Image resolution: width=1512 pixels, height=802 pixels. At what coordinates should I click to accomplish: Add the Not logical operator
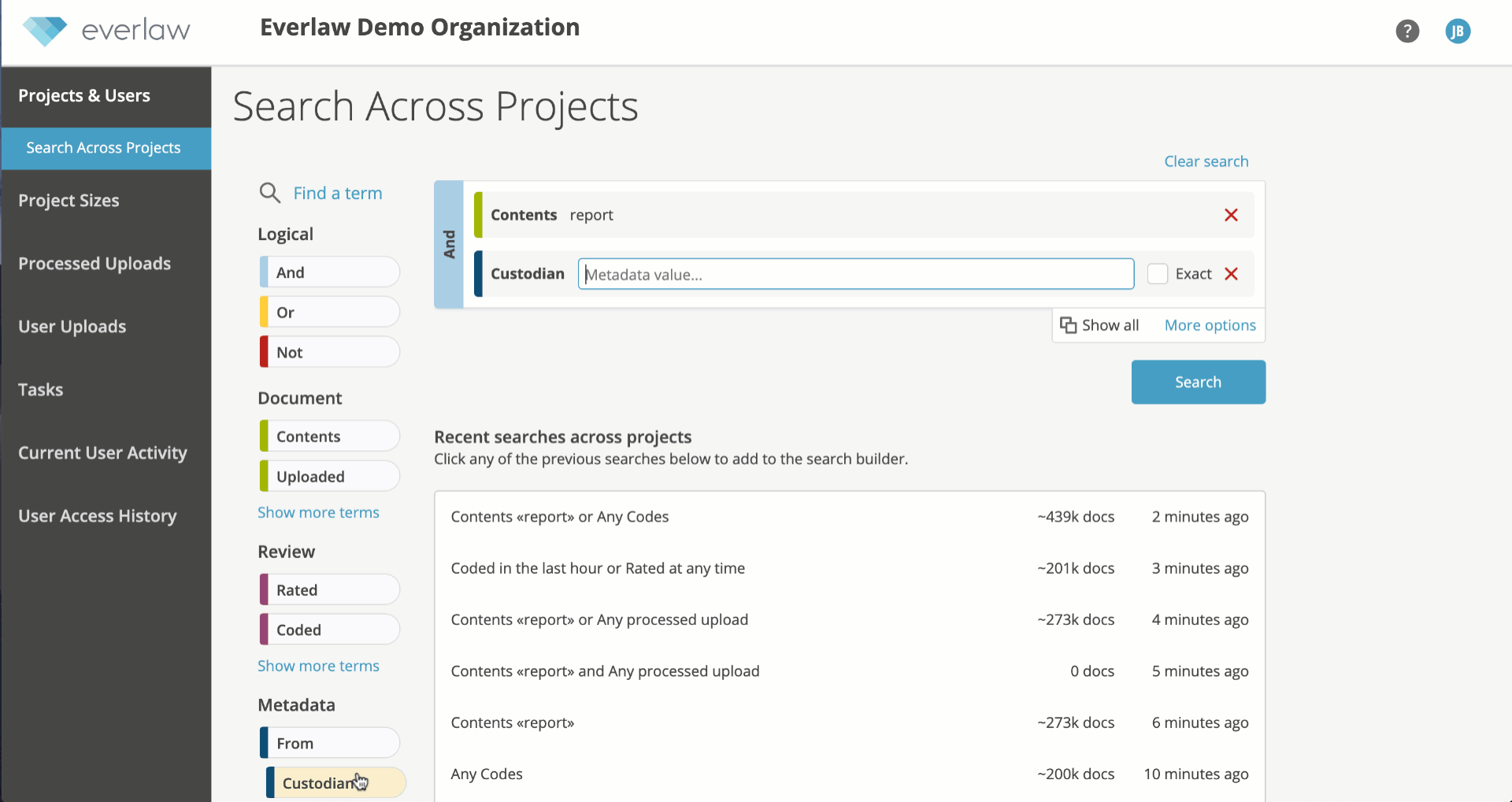(329, 353)
